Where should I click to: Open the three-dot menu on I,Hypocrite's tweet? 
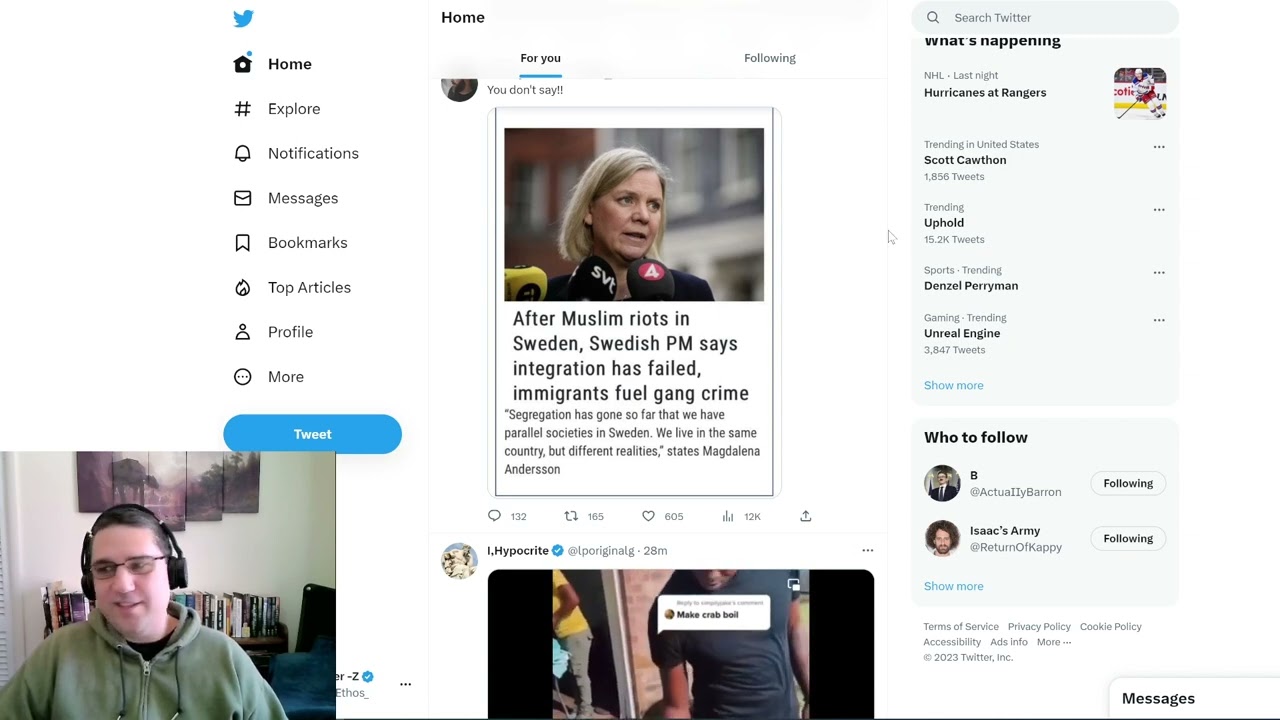pyautogui.click(x=867, y=550)
